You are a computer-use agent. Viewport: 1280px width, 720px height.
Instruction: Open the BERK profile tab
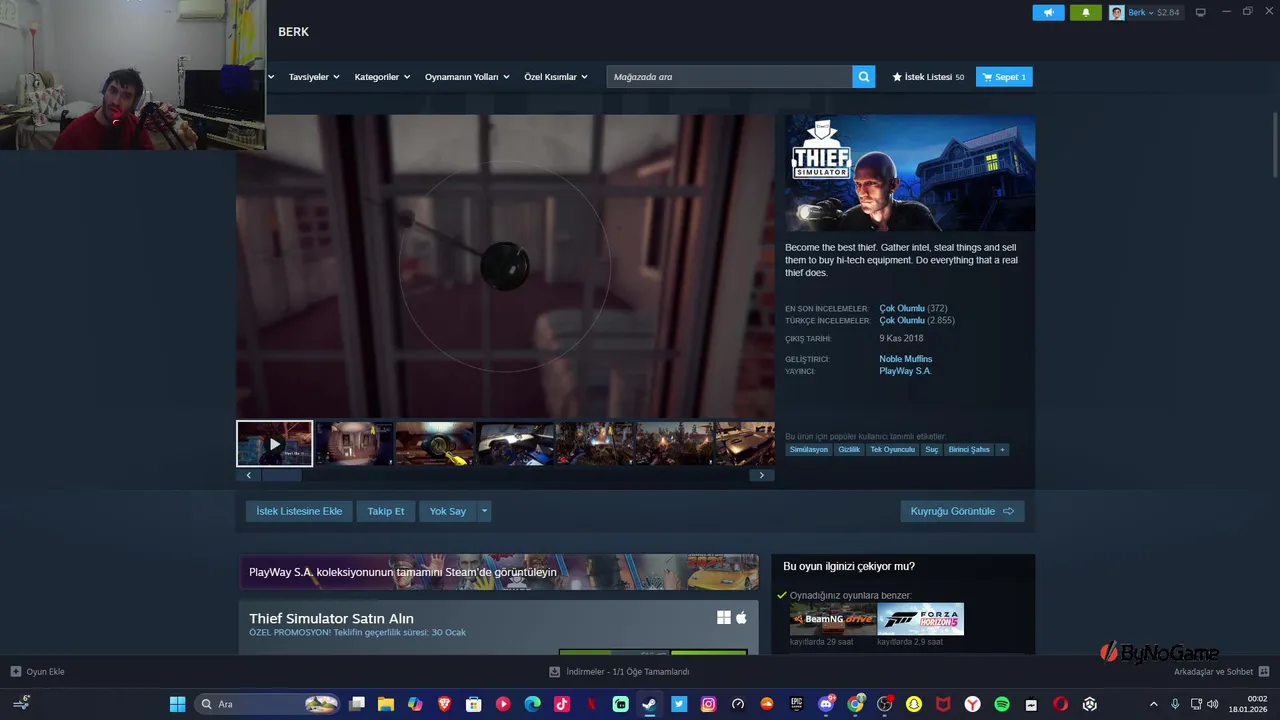pyautogui.click(x=293, y=32)
